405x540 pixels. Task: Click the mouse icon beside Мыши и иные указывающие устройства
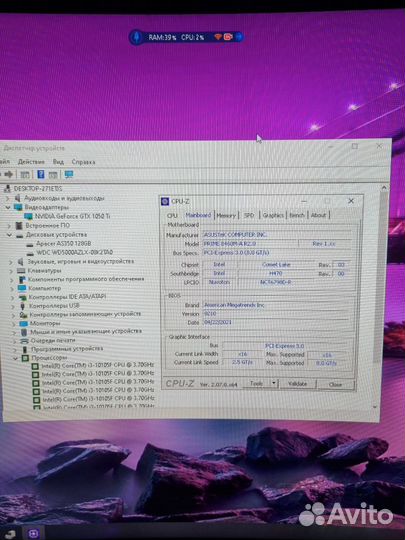pyautogui.click(x=24, y=332)
